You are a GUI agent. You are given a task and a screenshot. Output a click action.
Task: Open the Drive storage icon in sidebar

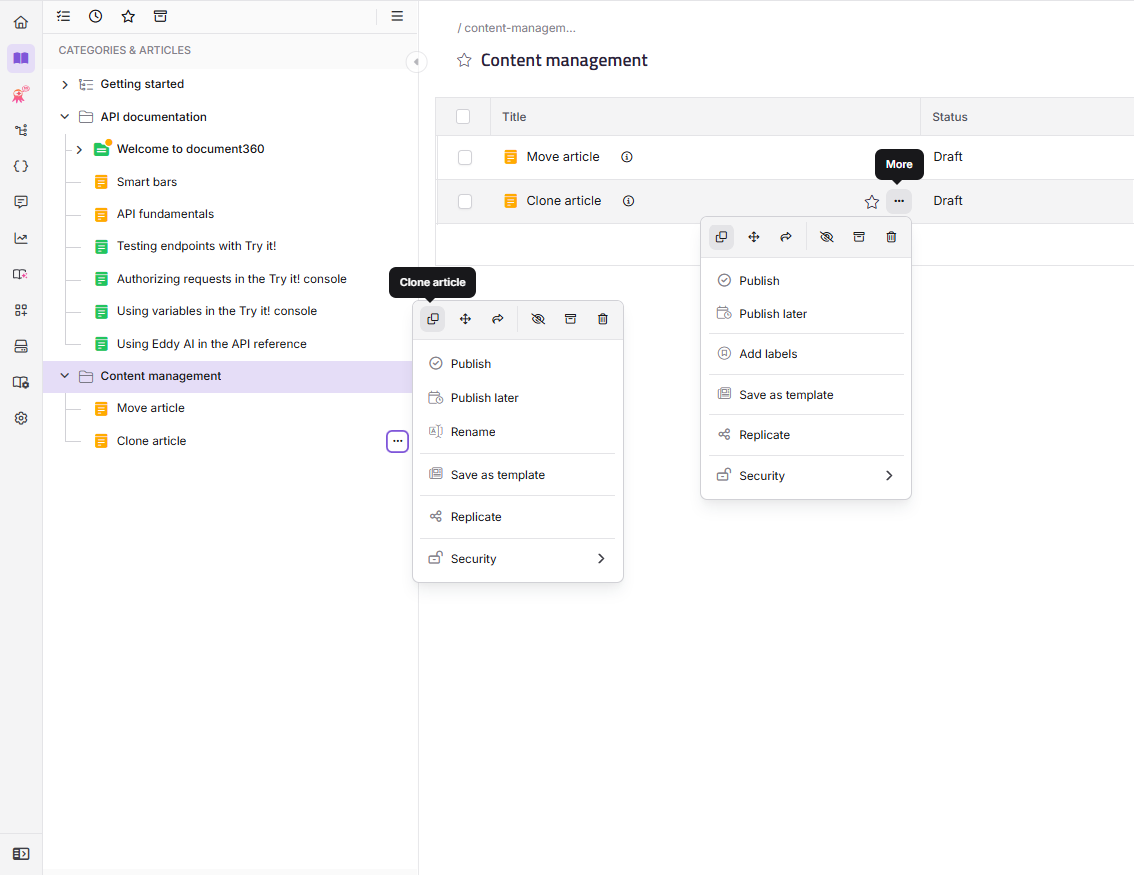point(21,346)
